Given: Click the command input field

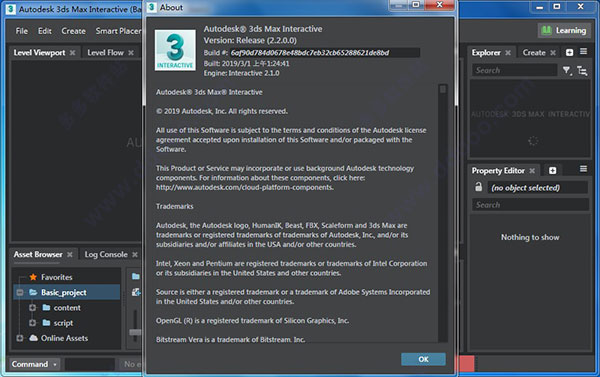Looking at the screenshot, I should click(x=90, y=364).
